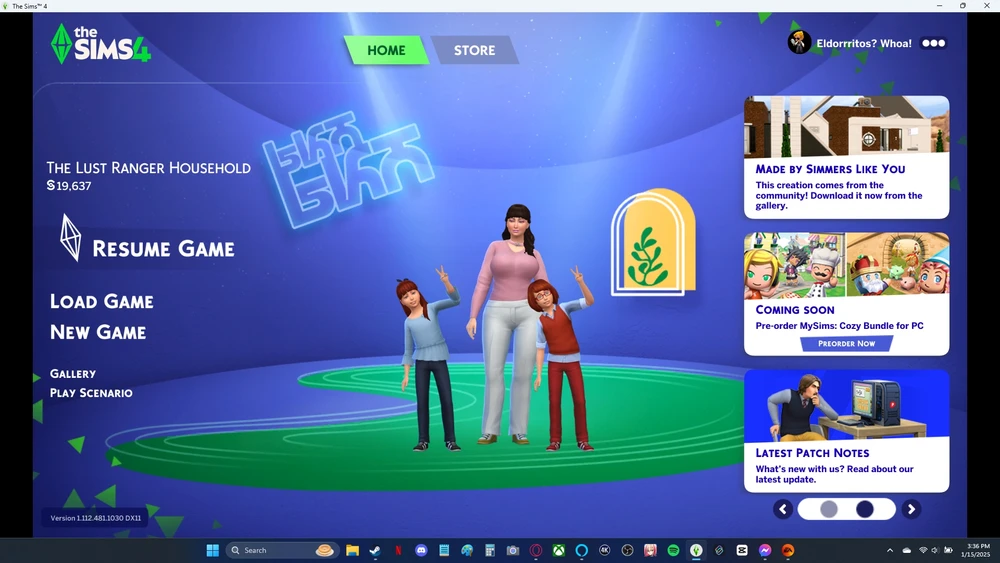Open the Latest Patch Notes card

[846, 430]
